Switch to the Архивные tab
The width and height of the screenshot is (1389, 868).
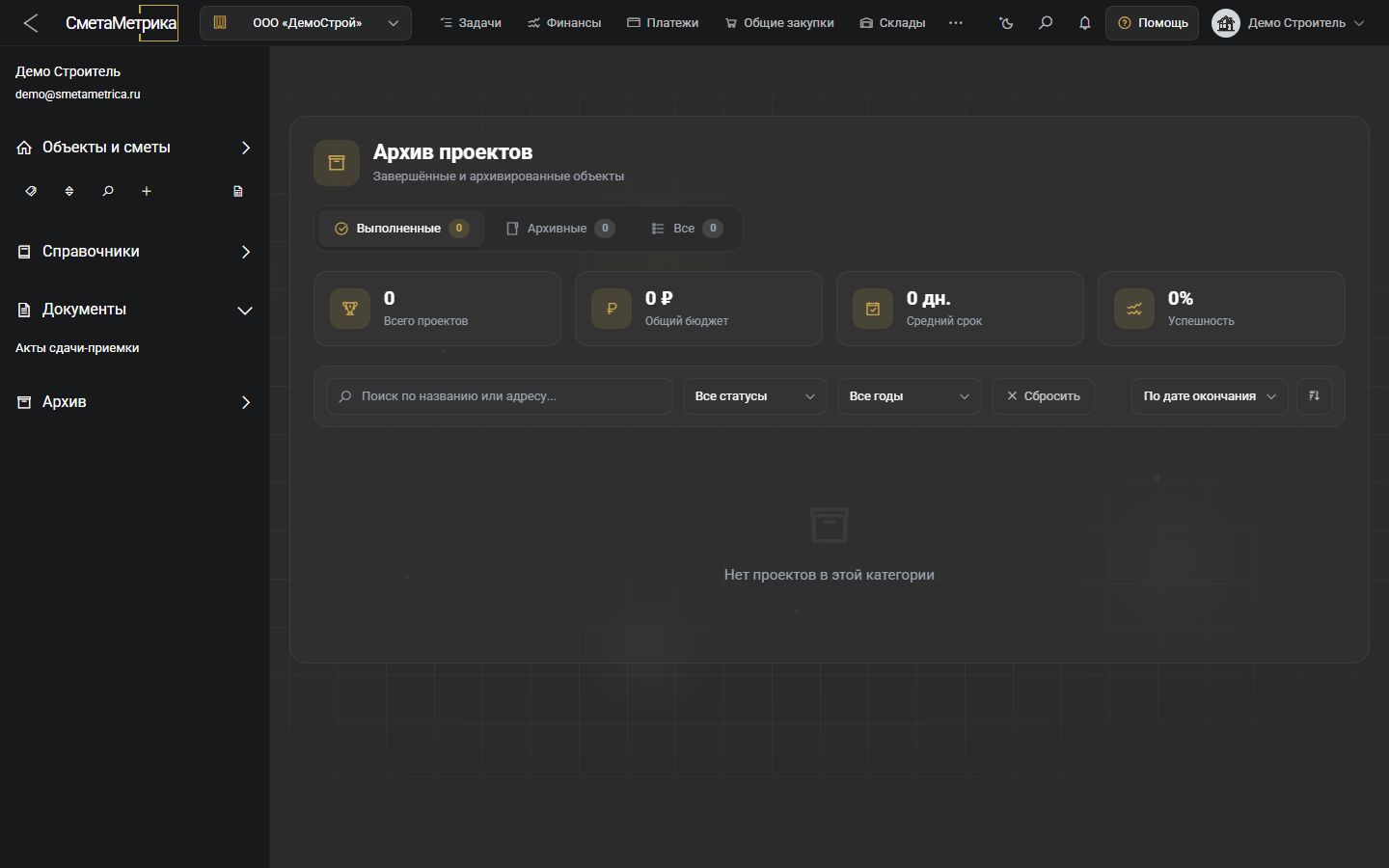[560, 229]
